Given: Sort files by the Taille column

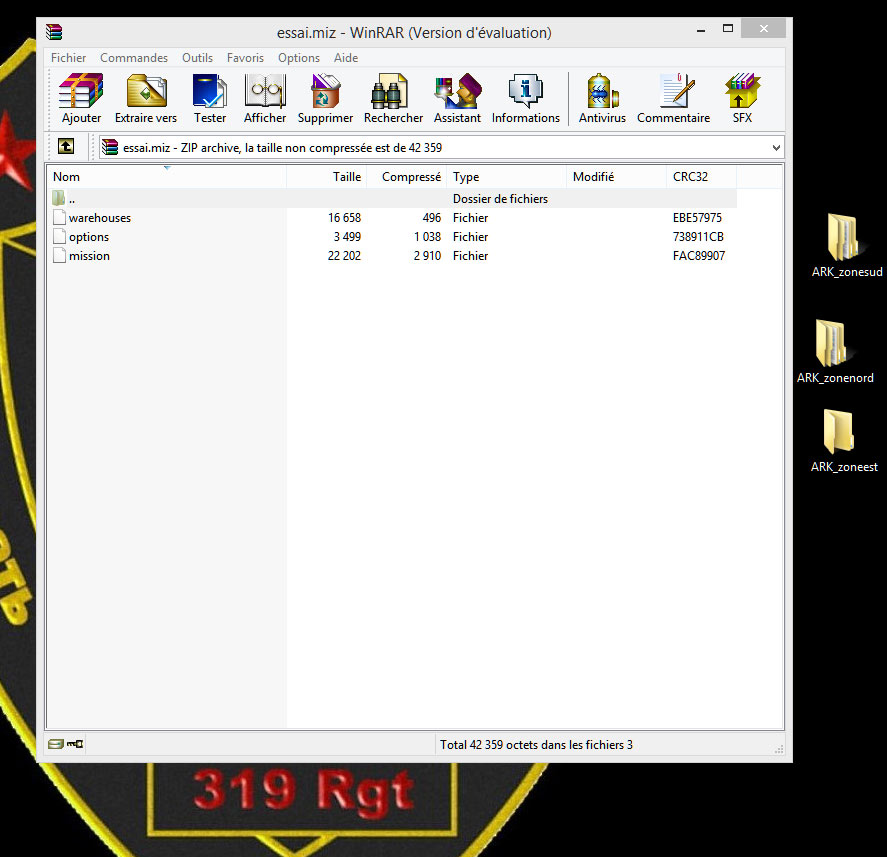Looking at the screenshot, I should pos(346,177).
